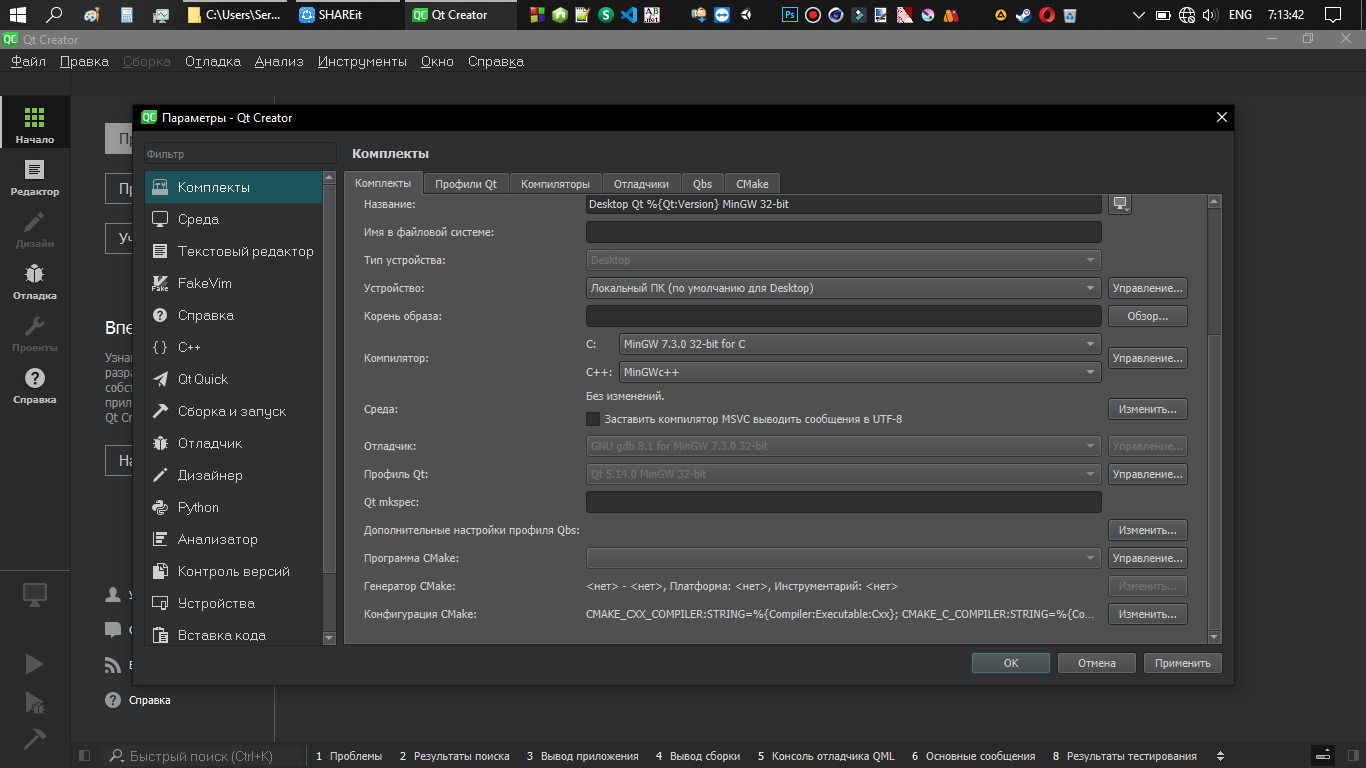Click the kit selector monitor icon
The height and width of the screenshot is (768, 1366).
pyautogui.click(x=35, y=595)
